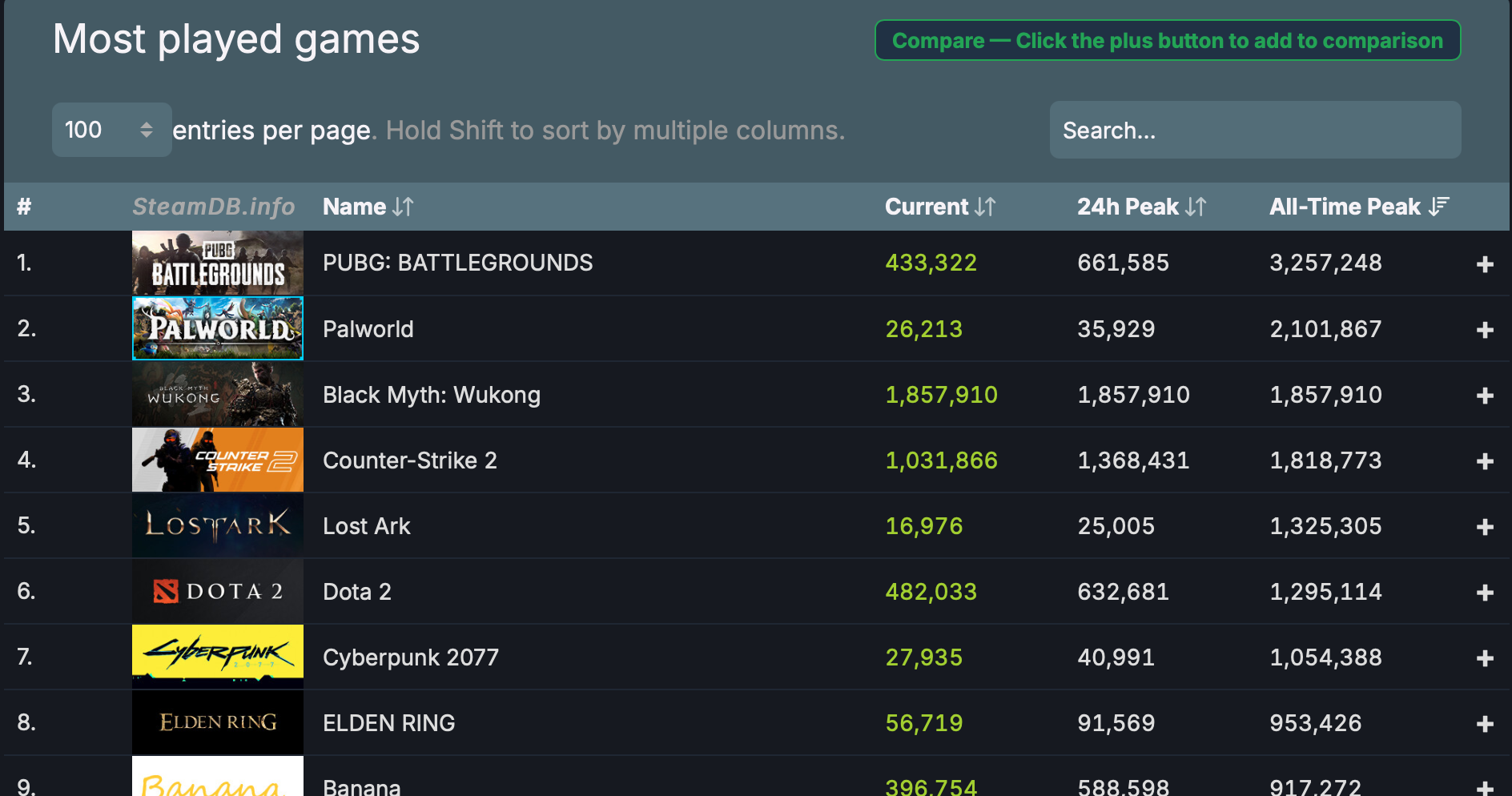This screenshot has width=1512, height=796.
Task: Open the entries per page dropdown
Action: (111, 130)
